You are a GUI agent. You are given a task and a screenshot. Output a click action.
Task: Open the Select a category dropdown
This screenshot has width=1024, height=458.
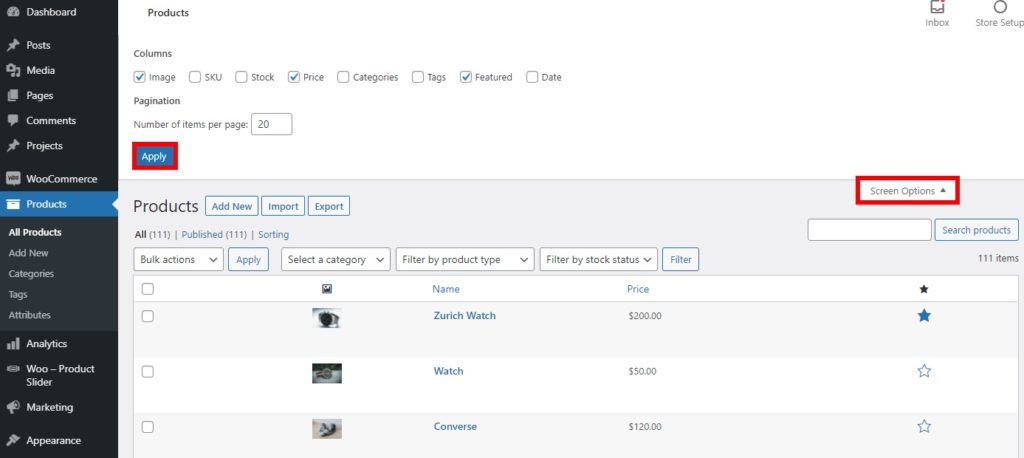coord(336,259)
